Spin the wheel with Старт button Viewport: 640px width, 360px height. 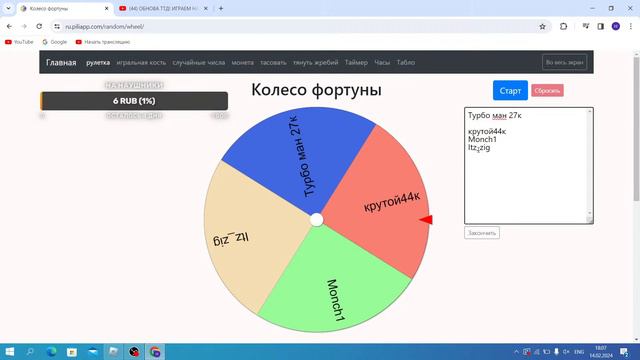[x=510, y=90]
